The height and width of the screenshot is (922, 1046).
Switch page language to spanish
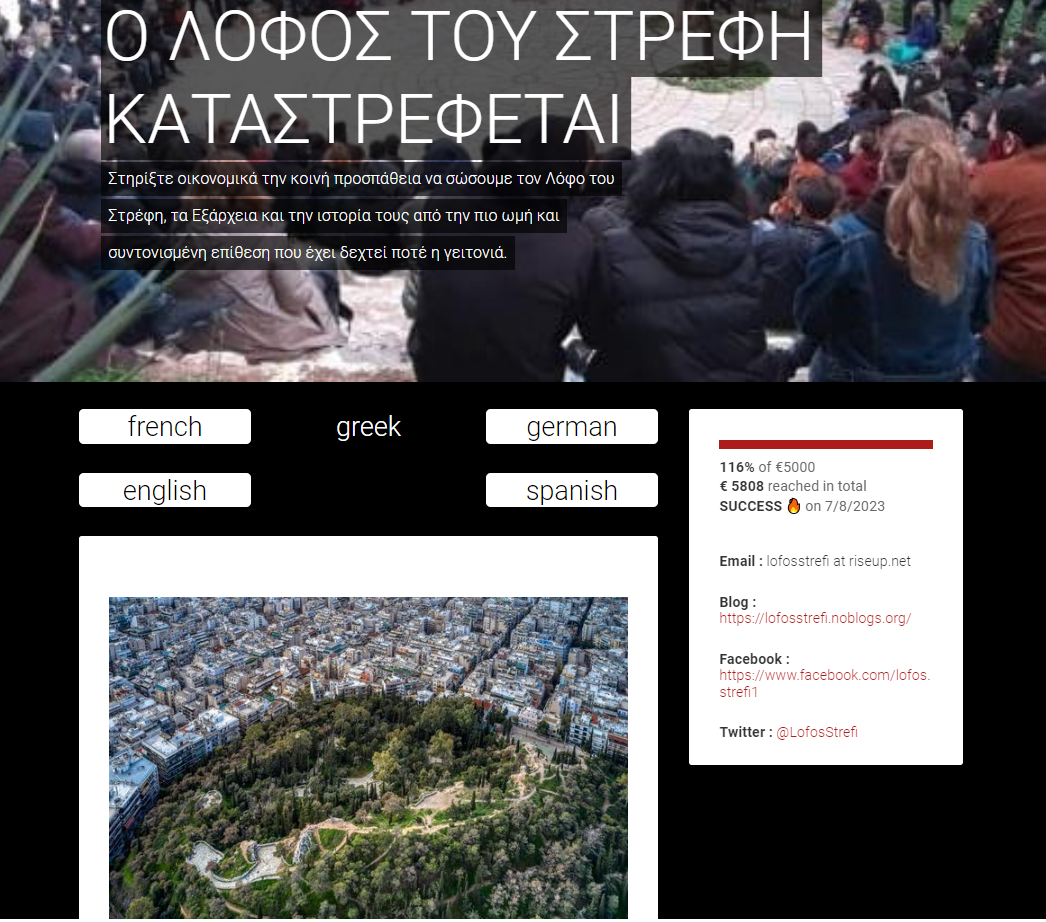tap(572, 490)
